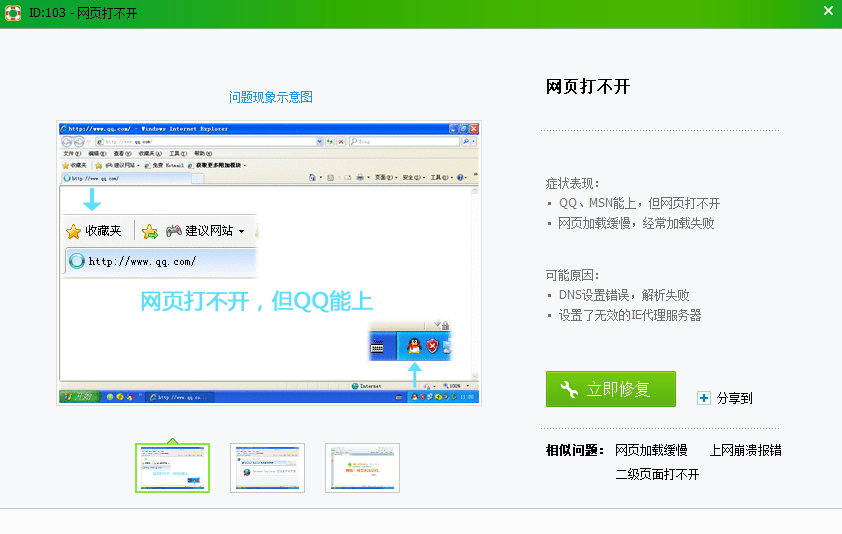Select the second preview thumbnail
842x534 pixels.
pyautogui.click(x=267, y=468)
